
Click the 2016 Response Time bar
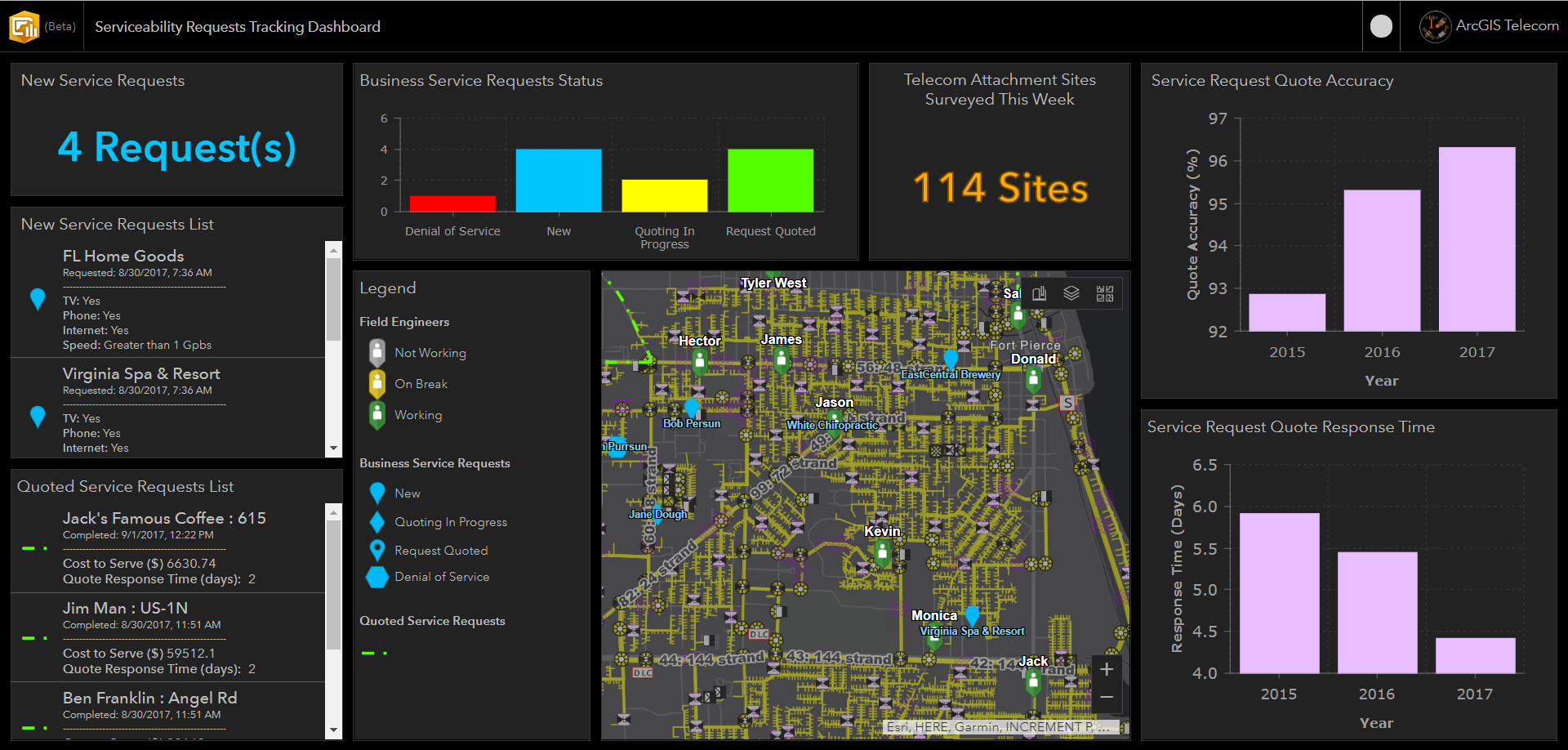pyautogui.click(x=1378, y=613)
